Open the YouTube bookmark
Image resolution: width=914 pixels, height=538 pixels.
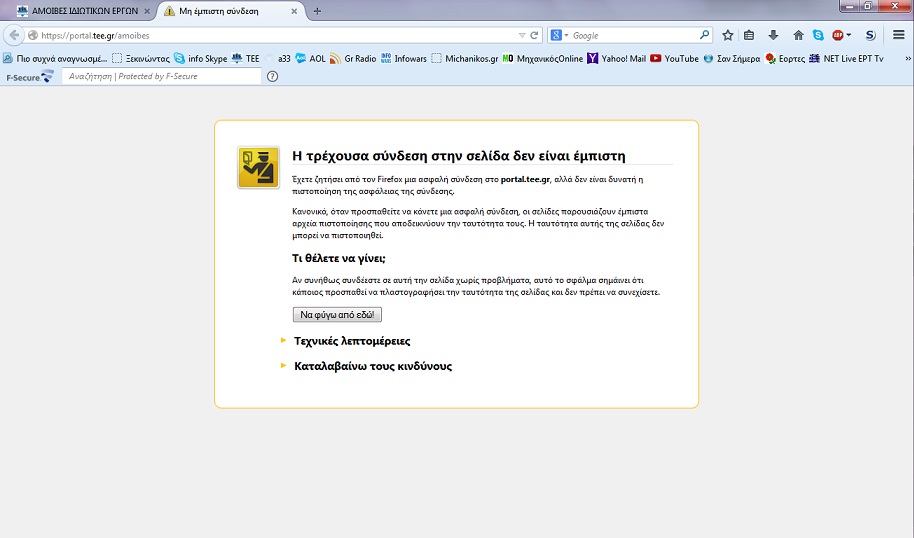(x=674, y=58)
